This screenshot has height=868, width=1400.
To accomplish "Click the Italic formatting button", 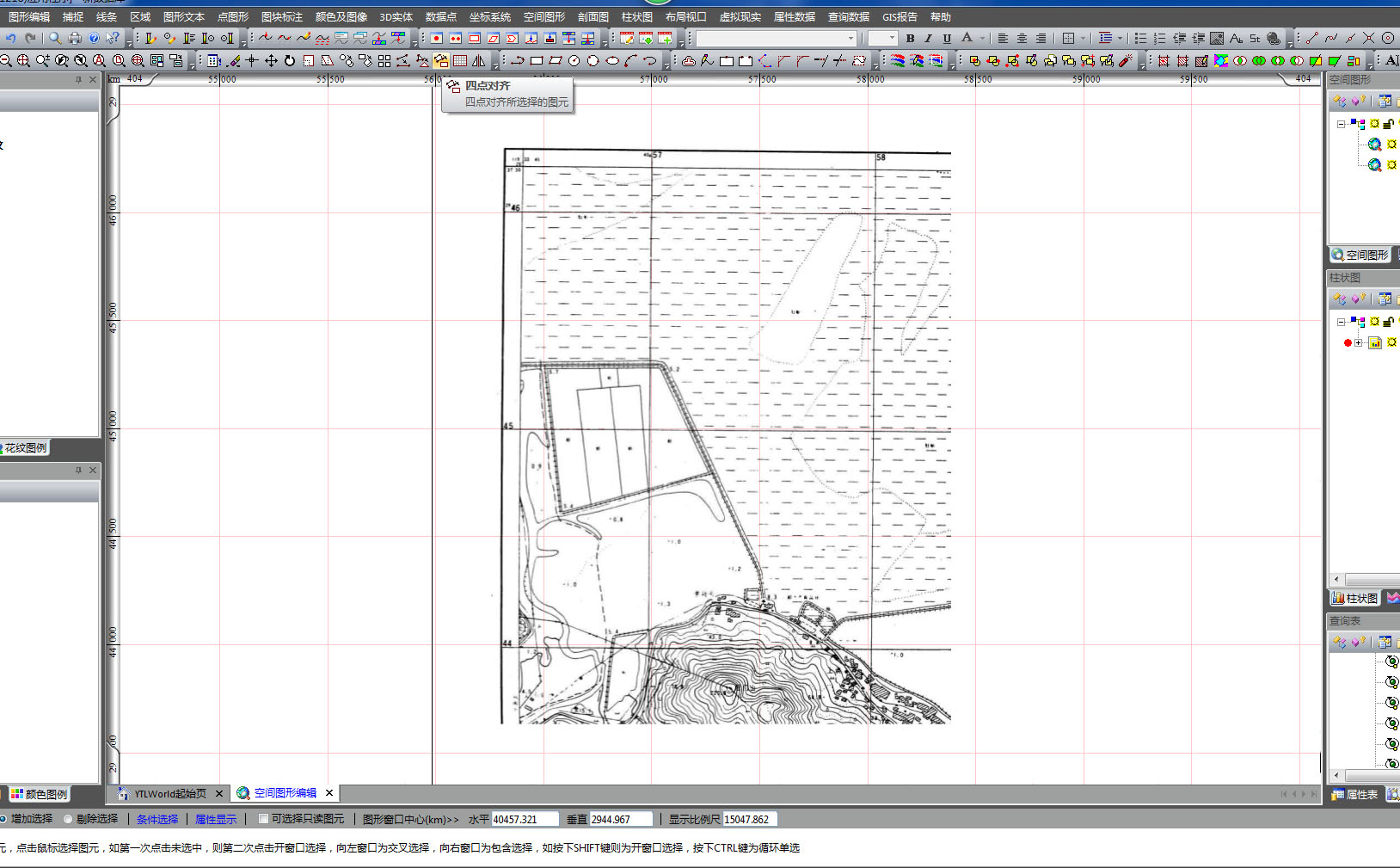I will point(928,38).
